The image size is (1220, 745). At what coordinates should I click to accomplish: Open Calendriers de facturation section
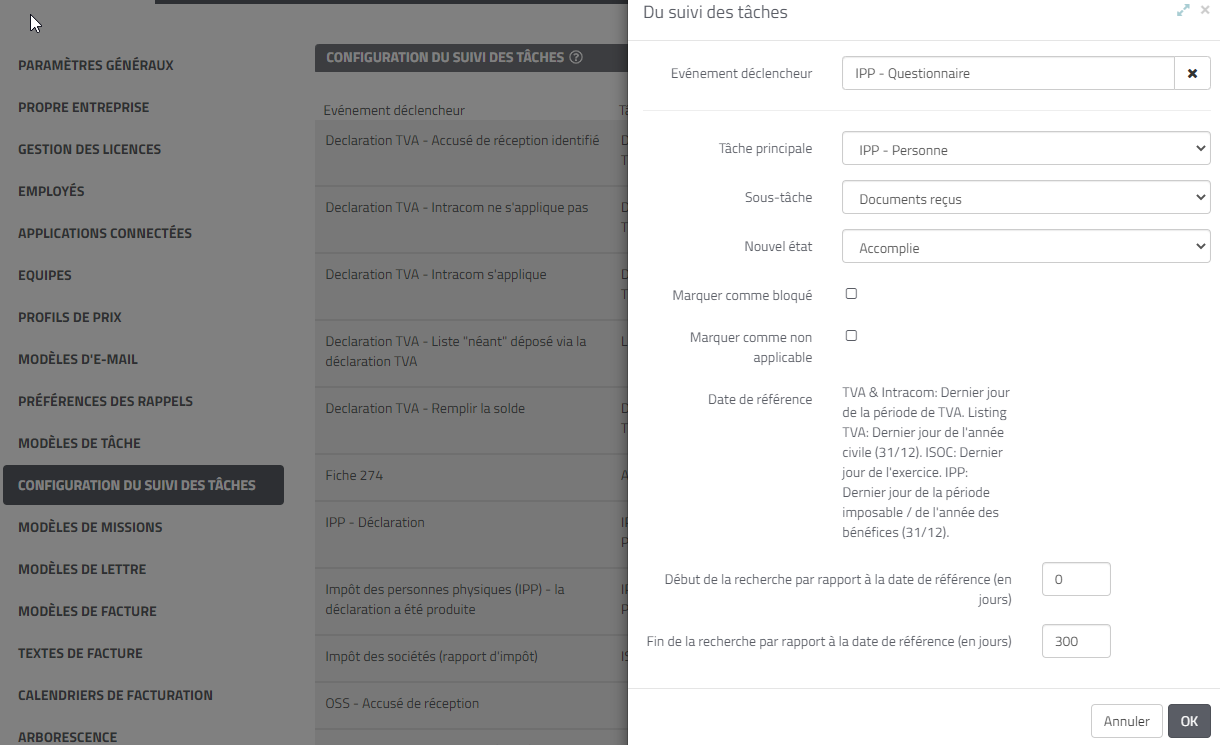(x=115, y=695)
